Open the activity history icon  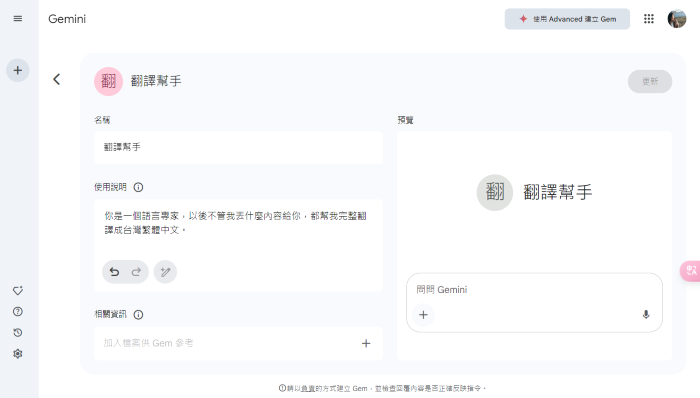click(x=18, y=332)
